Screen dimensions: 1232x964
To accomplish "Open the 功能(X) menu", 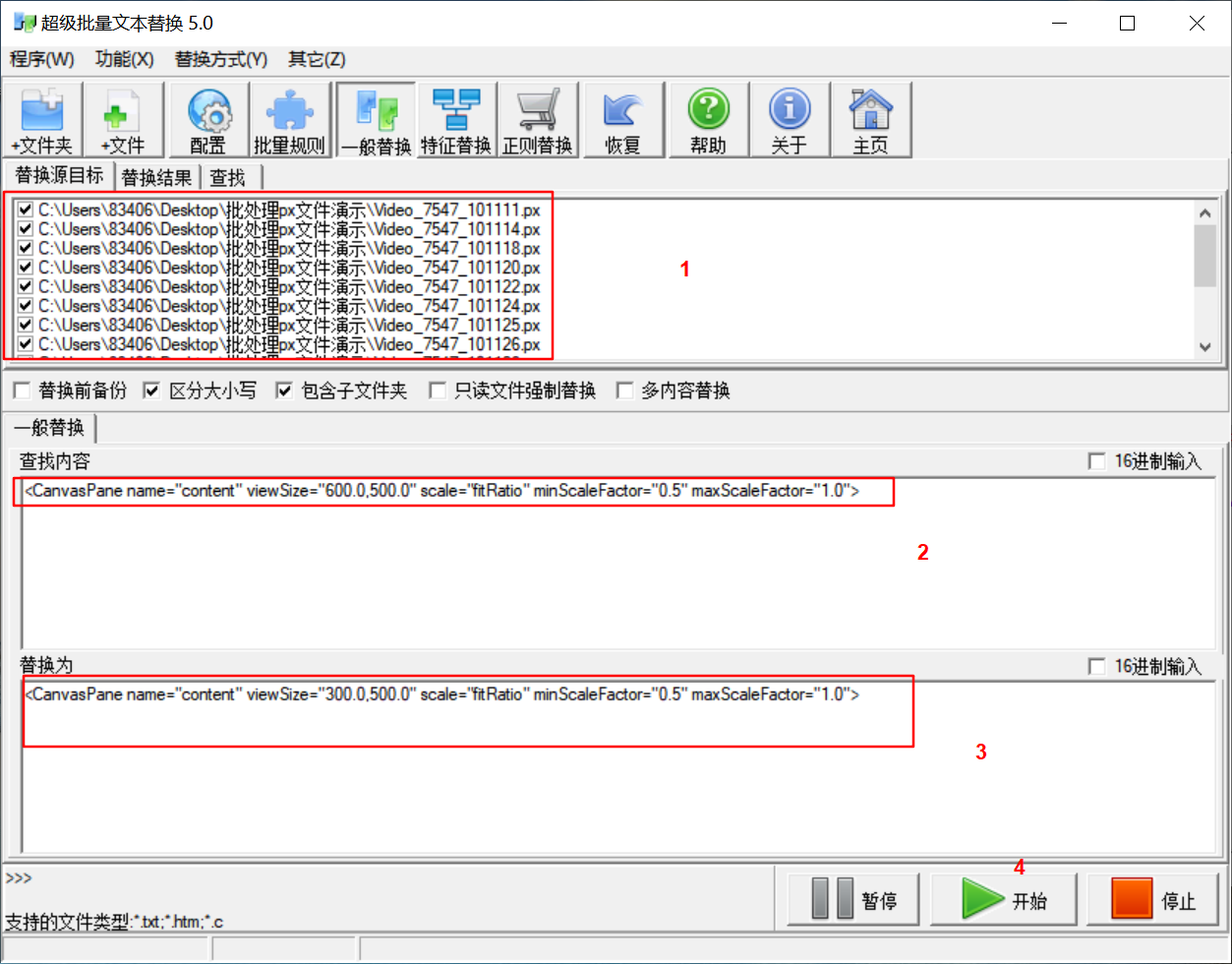I will tap(125, 59).
